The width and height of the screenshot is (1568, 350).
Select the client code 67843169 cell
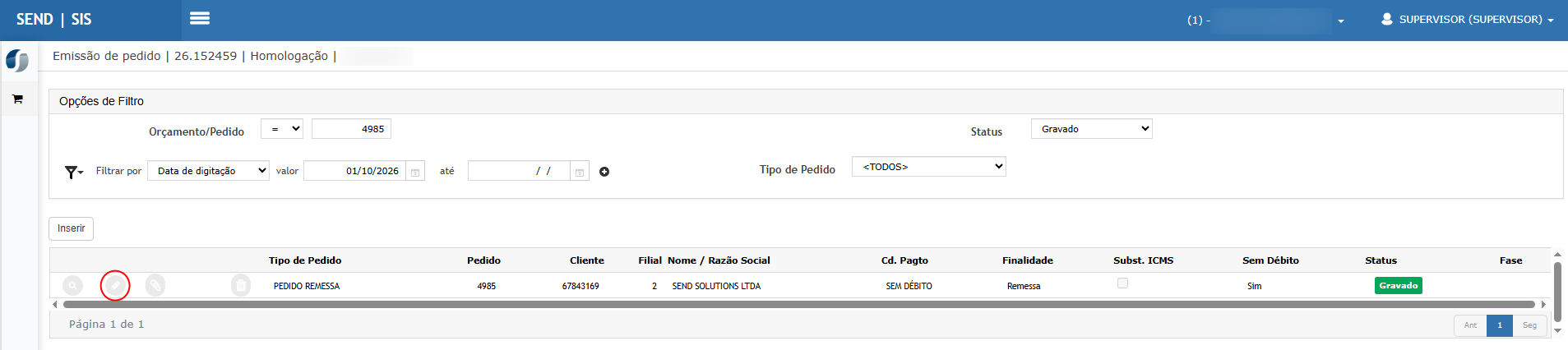(580, 286)
